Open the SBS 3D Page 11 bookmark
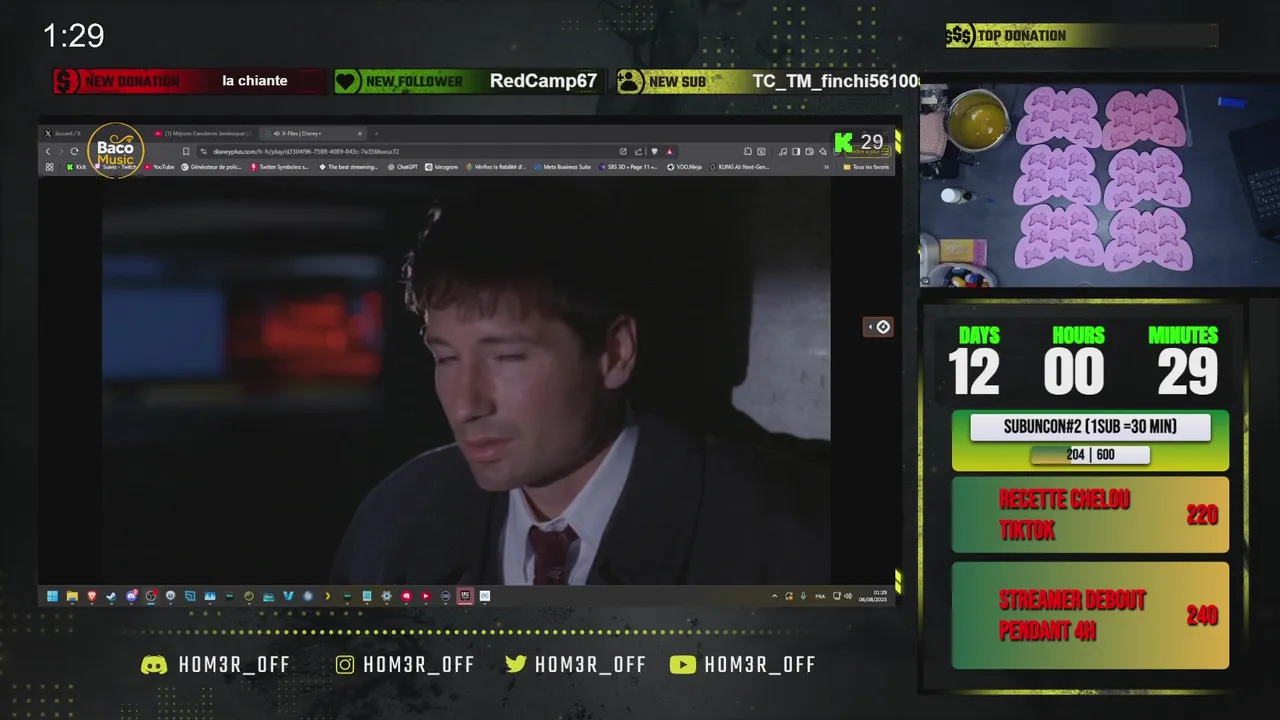 click(630, 167)
